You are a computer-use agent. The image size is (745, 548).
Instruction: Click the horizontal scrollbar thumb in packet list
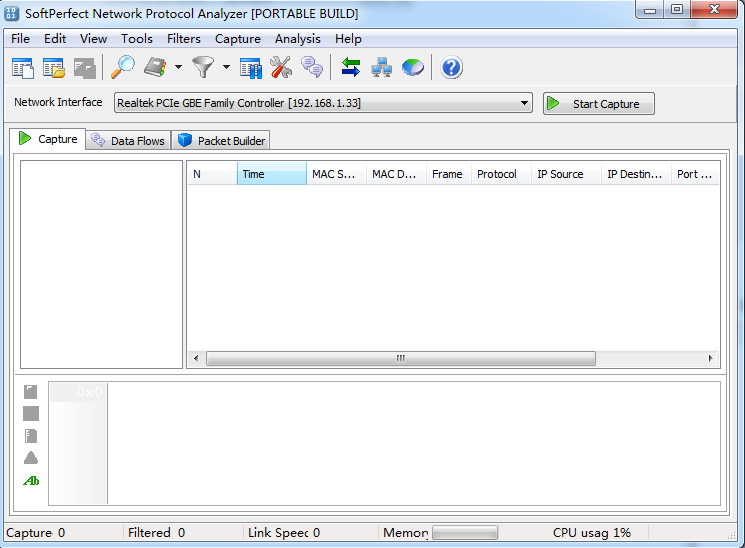(x=401, y=358)
